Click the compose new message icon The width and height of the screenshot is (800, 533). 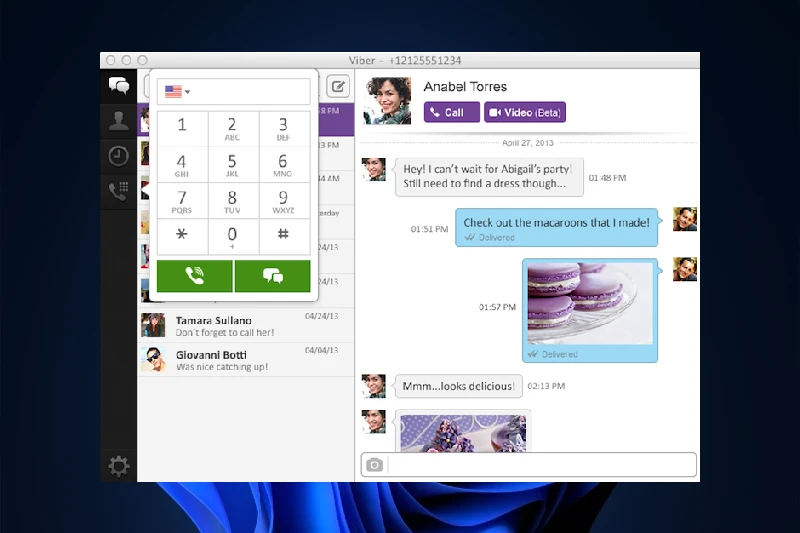(x=338, y=86)
